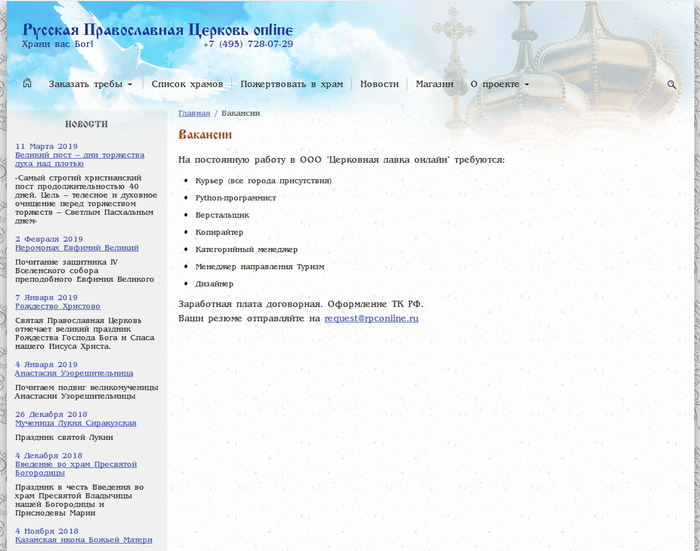
Task: Open 'Анастасия Узорешительница' news link
Action: (74, 373)
